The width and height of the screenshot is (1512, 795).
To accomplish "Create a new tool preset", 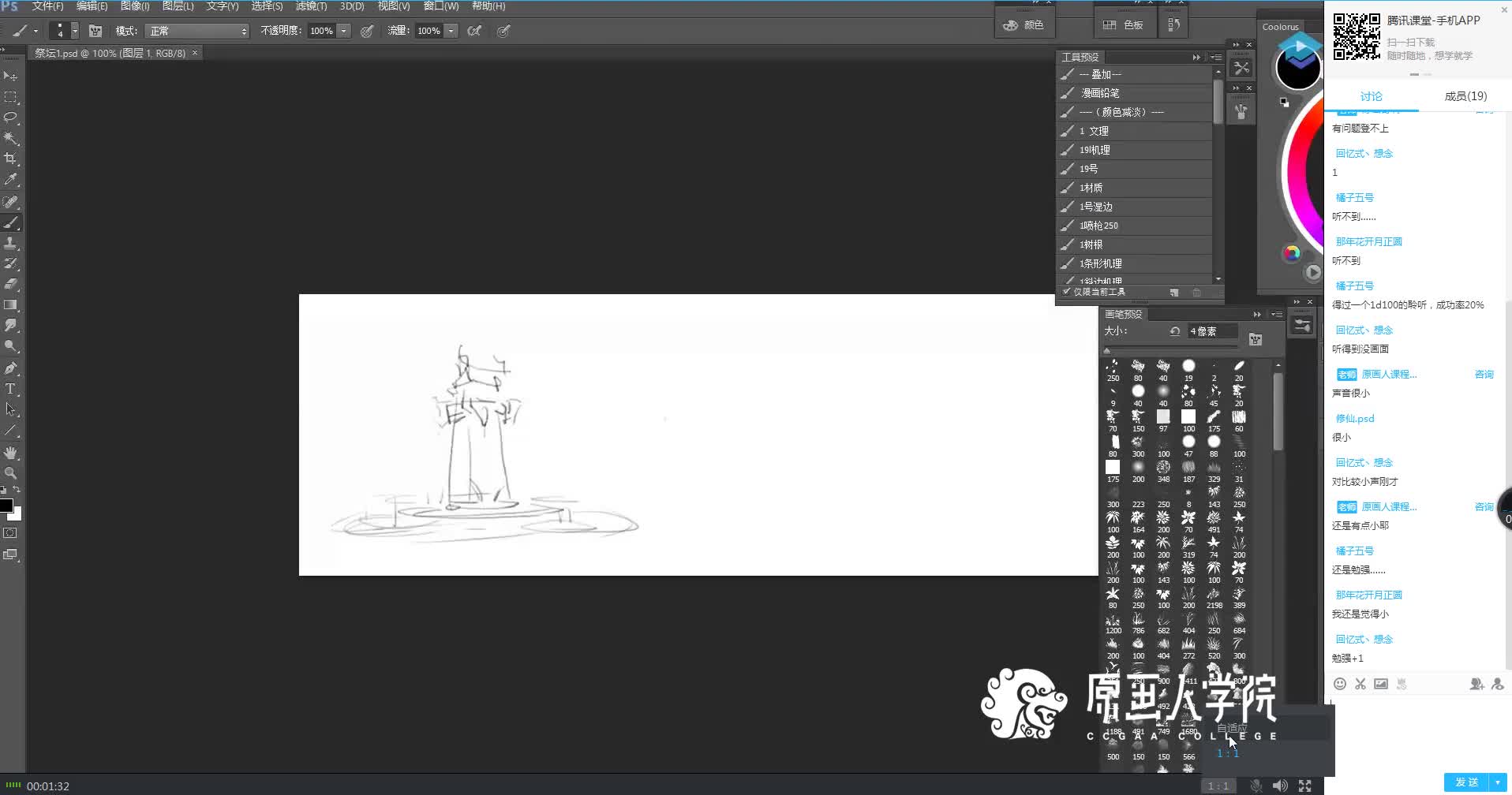I will (1174, 292).
